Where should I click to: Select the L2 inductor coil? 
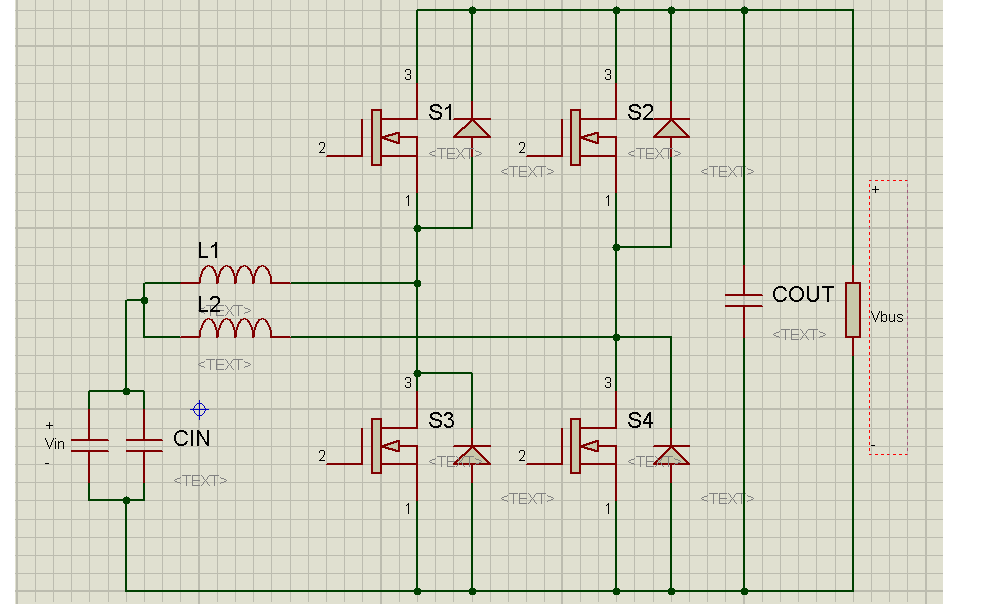pos(235,329)
